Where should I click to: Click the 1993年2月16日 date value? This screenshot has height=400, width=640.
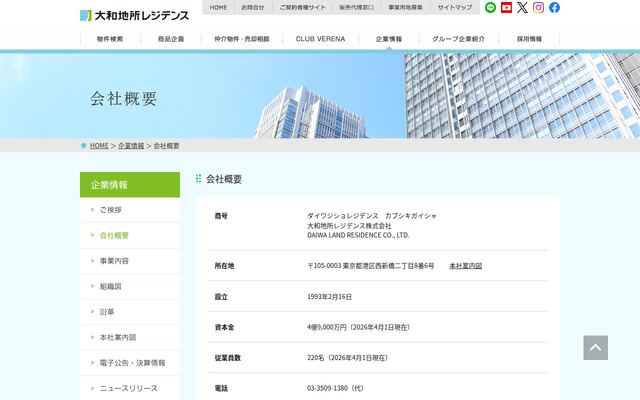coord(329,297)
